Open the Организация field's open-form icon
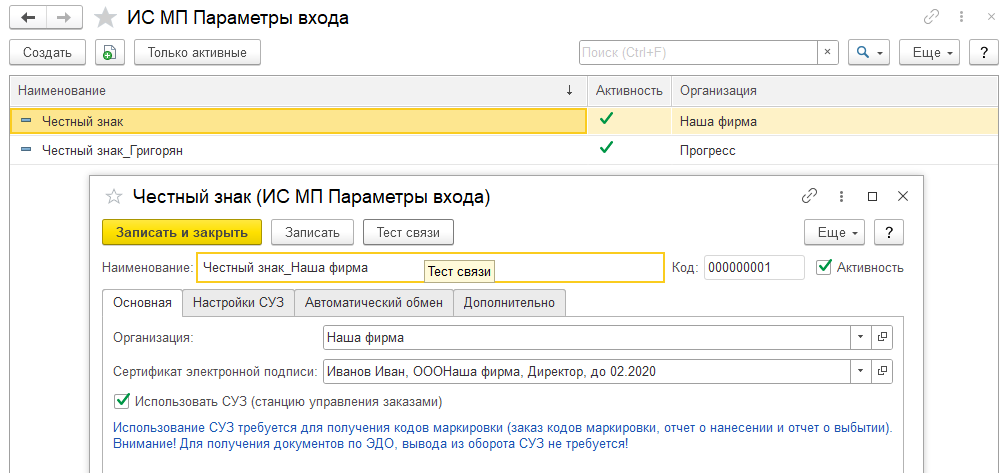Screen dimensions: 1007x473 pos(882,338)
